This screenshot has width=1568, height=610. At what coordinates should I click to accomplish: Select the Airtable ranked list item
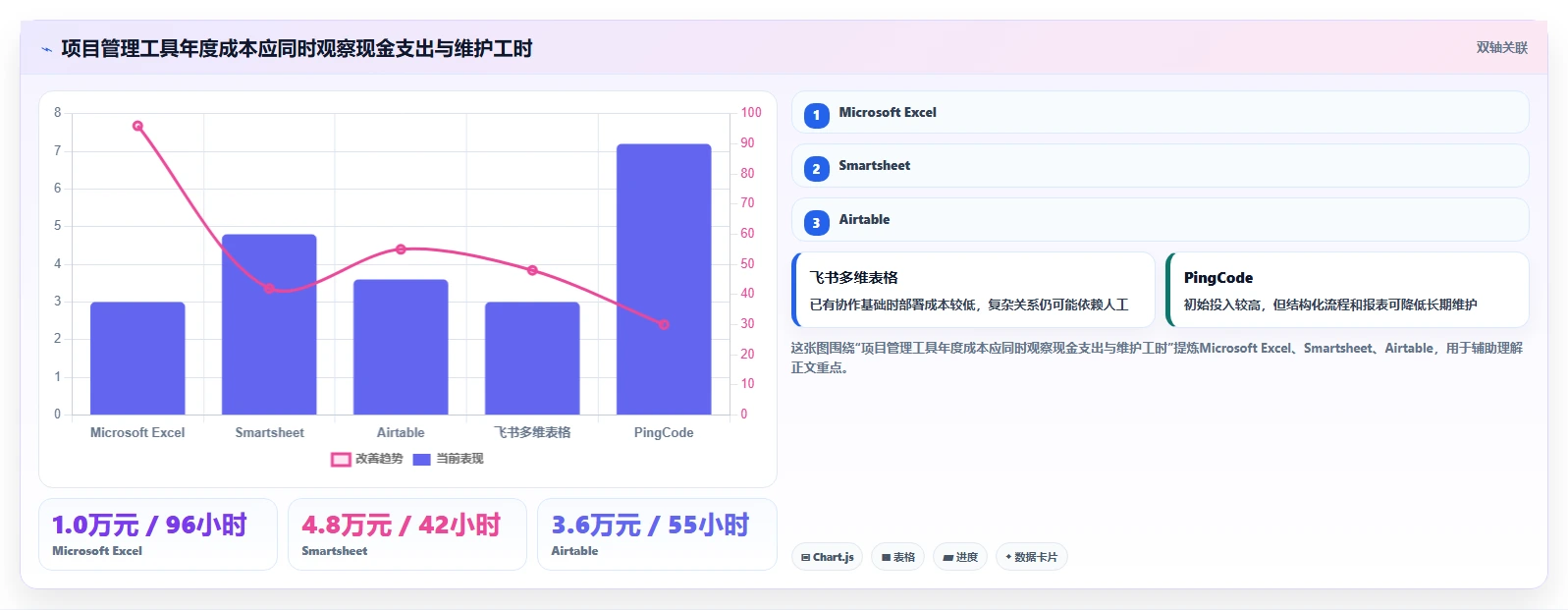pos(1160,219)
